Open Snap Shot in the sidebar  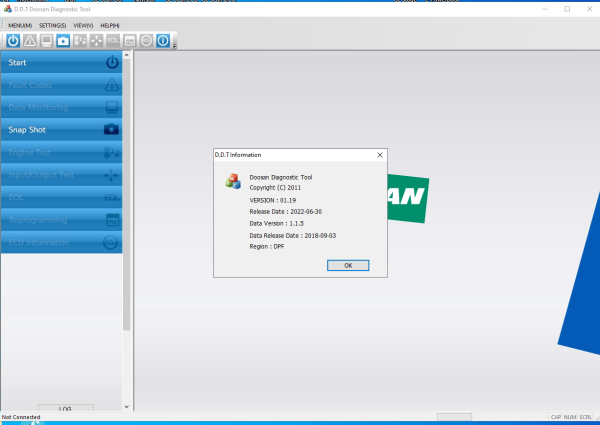[62, 130]
